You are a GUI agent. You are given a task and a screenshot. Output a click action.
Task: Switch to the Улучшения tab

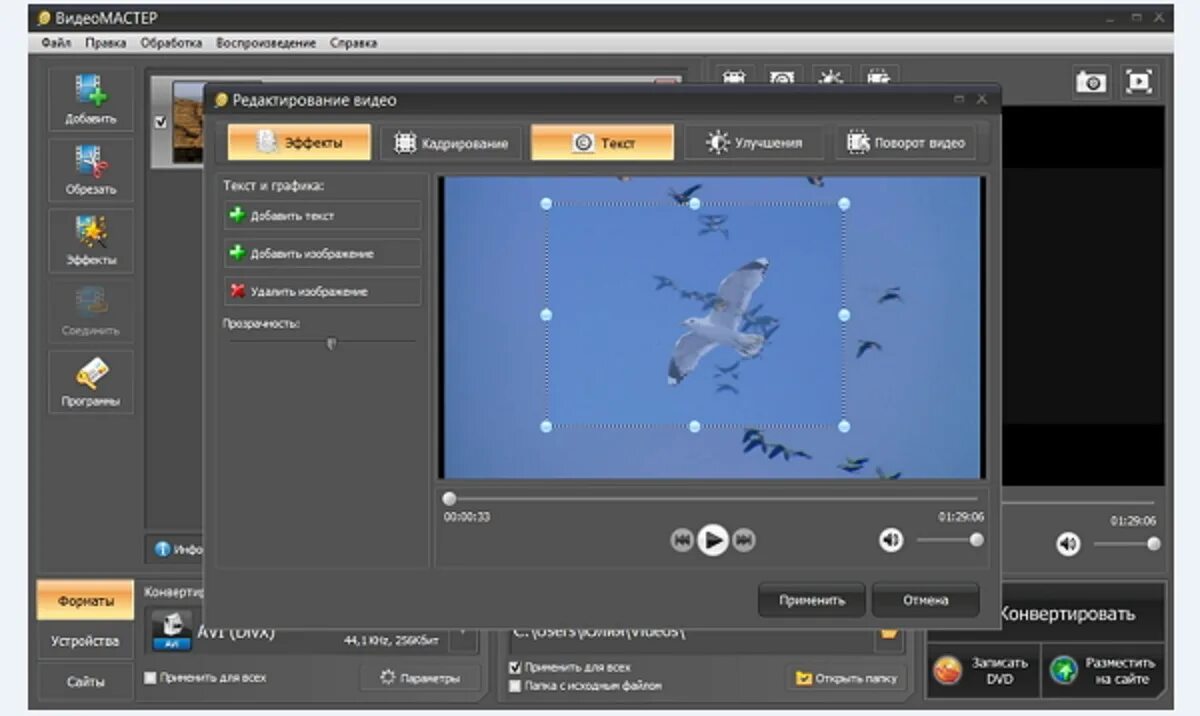755,143
